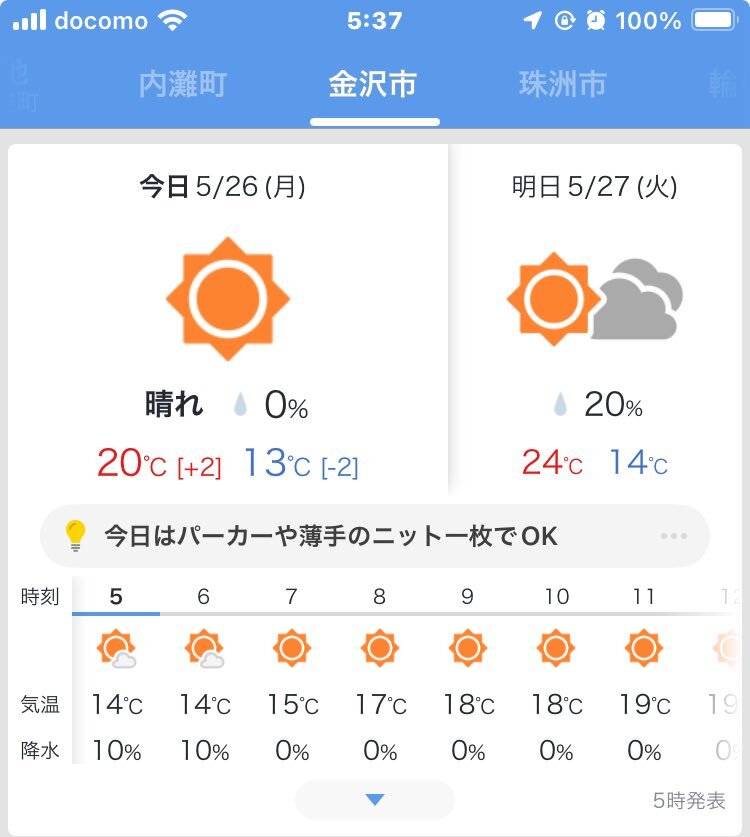
Task: Switch to the 内灘町 tab
Action: [x=183, y=84]
